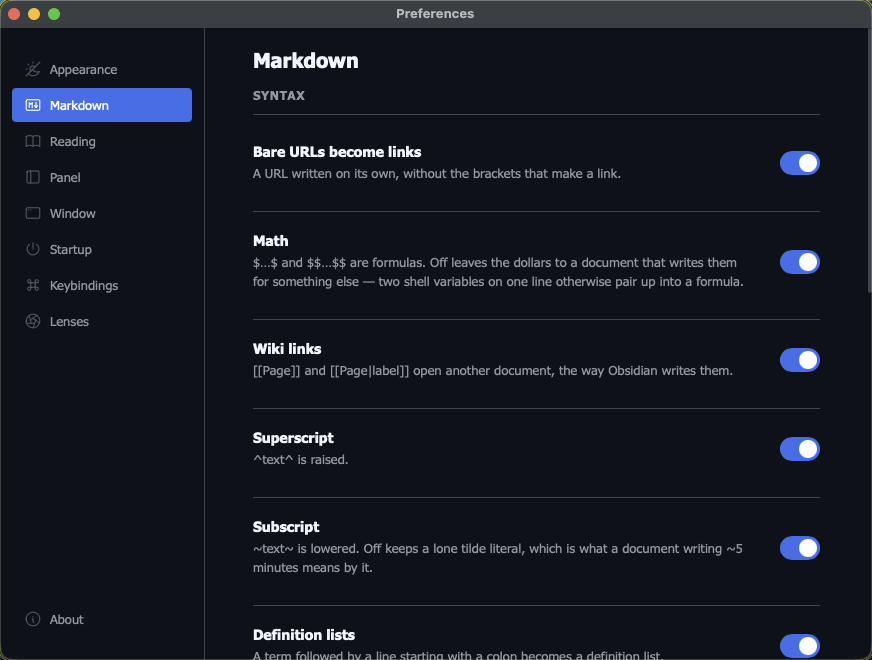The image size is (872, 660).
Task: Click the SYNTAX section header
Action: pyautogui.click(x=279, y=96)
